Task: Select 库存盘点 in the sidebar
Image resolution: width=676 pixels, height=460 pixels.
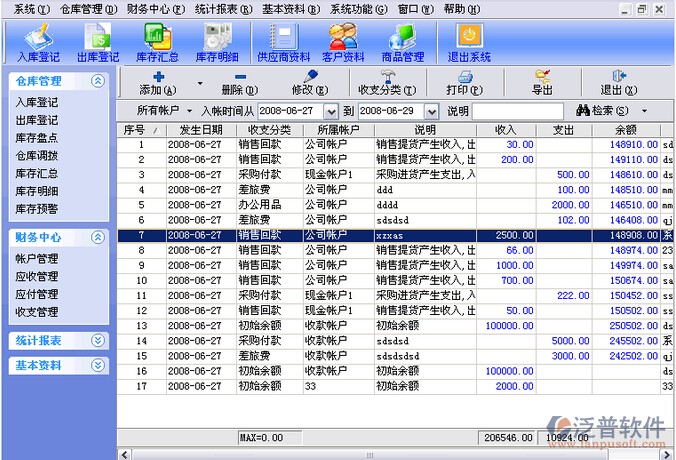Action: pyautogui.click(x=36, y=138)
